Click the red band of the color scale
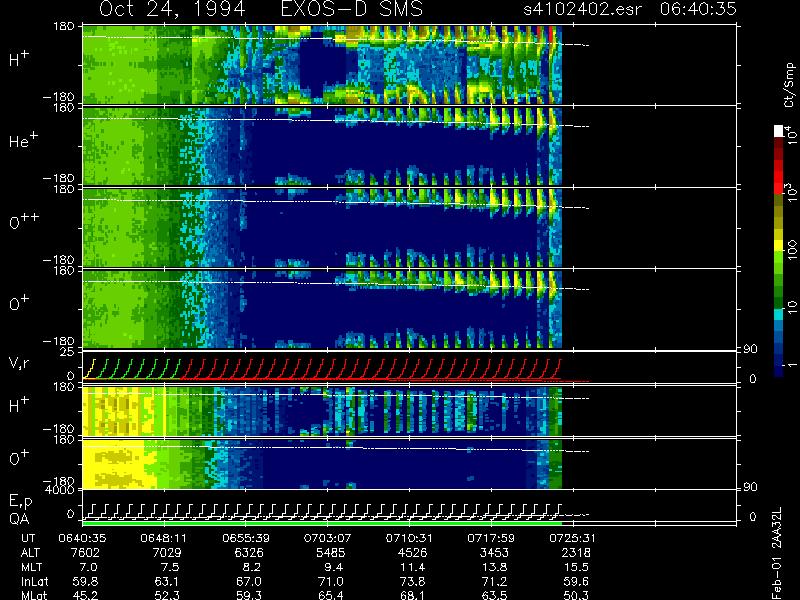The width and height of the screenshot is (800, 600). 779,176
